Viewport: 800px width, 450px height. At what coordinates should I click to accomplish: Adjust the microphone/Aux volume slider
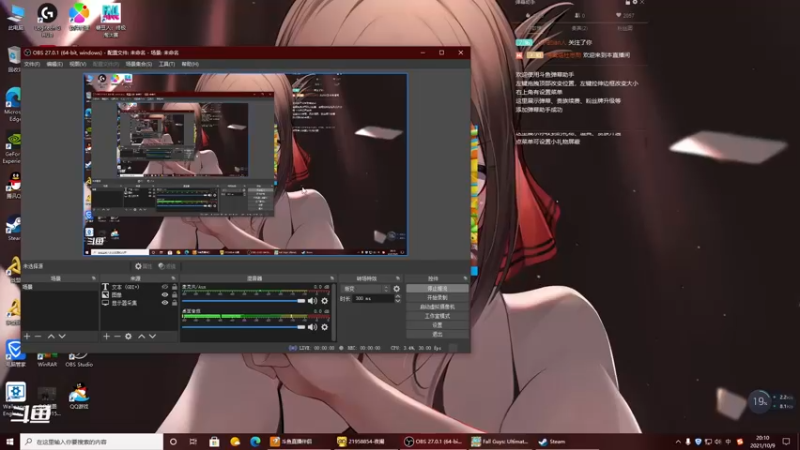(x=243, y=301)
